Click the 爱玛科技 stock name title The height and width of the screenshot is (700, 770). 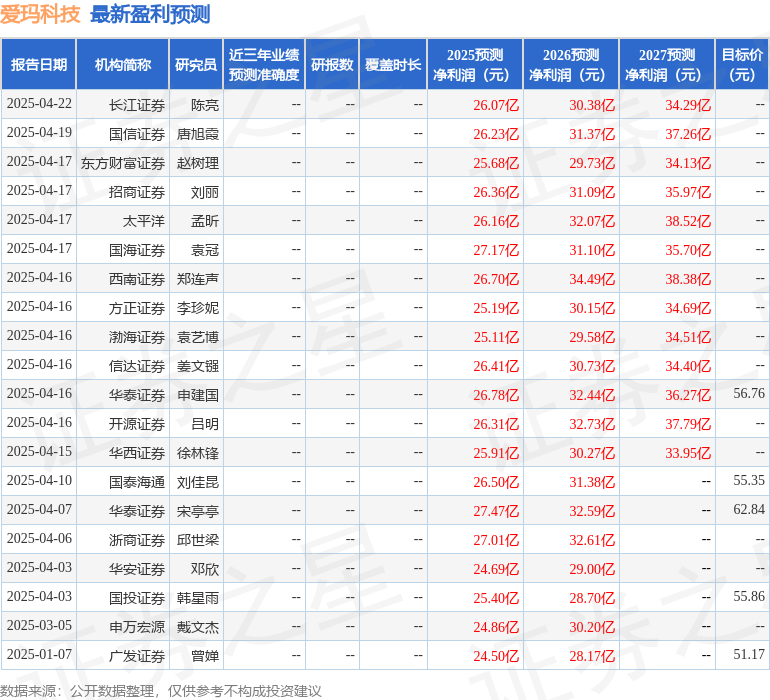[x=40, y=14]
